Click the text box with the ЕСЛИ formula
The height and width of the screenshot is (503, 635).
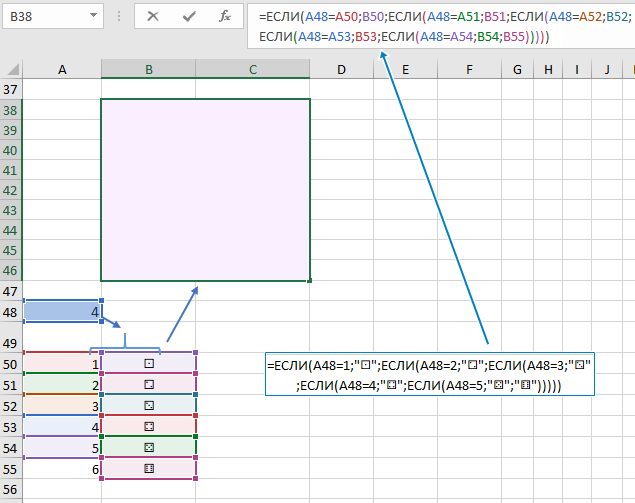pos(430,375)
